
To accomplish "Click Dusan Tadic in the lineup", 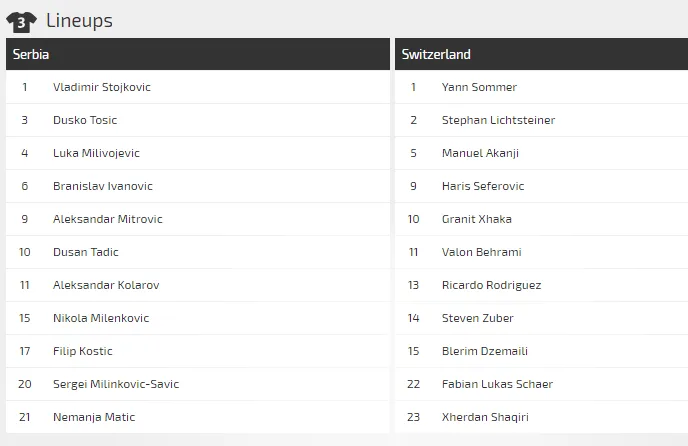I will point(85,252).
